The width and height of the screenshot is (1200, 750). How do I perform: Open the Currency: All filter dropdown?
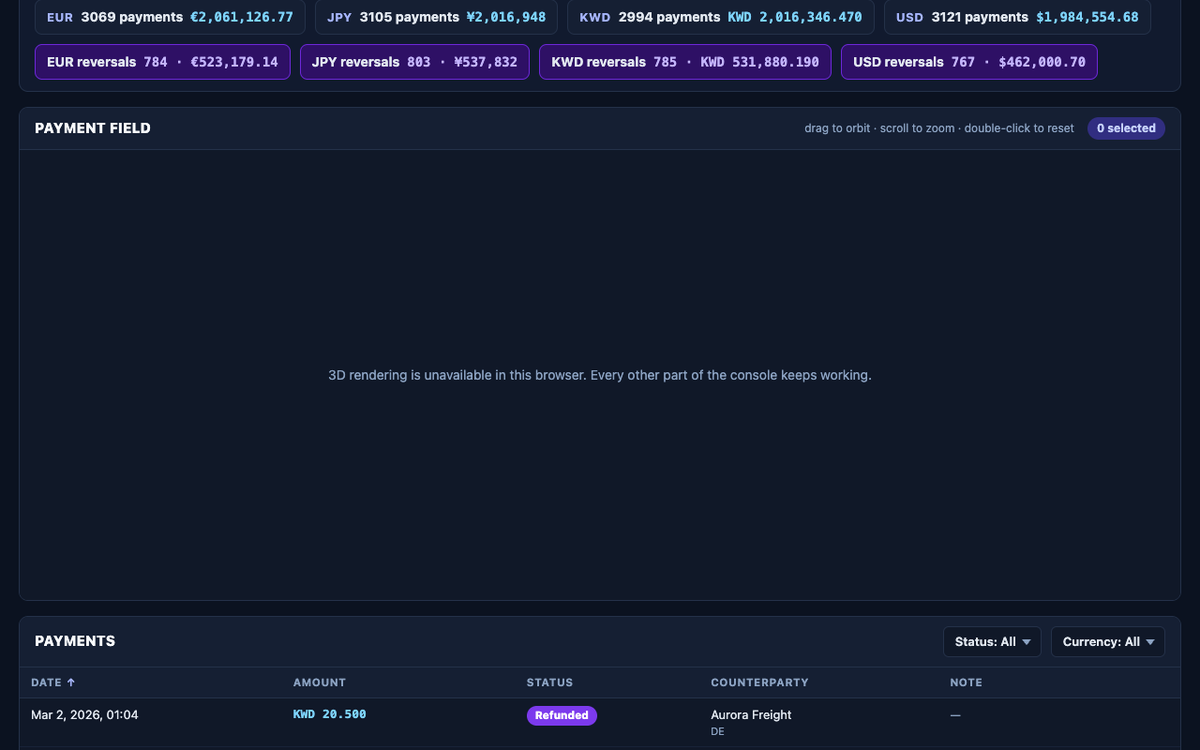tap(1108, 642)
